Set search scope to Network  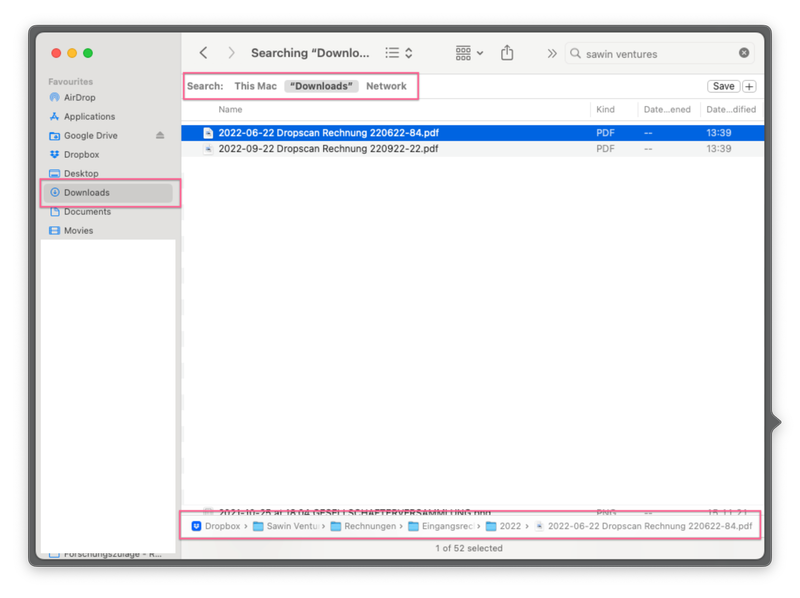pos(386,87)
